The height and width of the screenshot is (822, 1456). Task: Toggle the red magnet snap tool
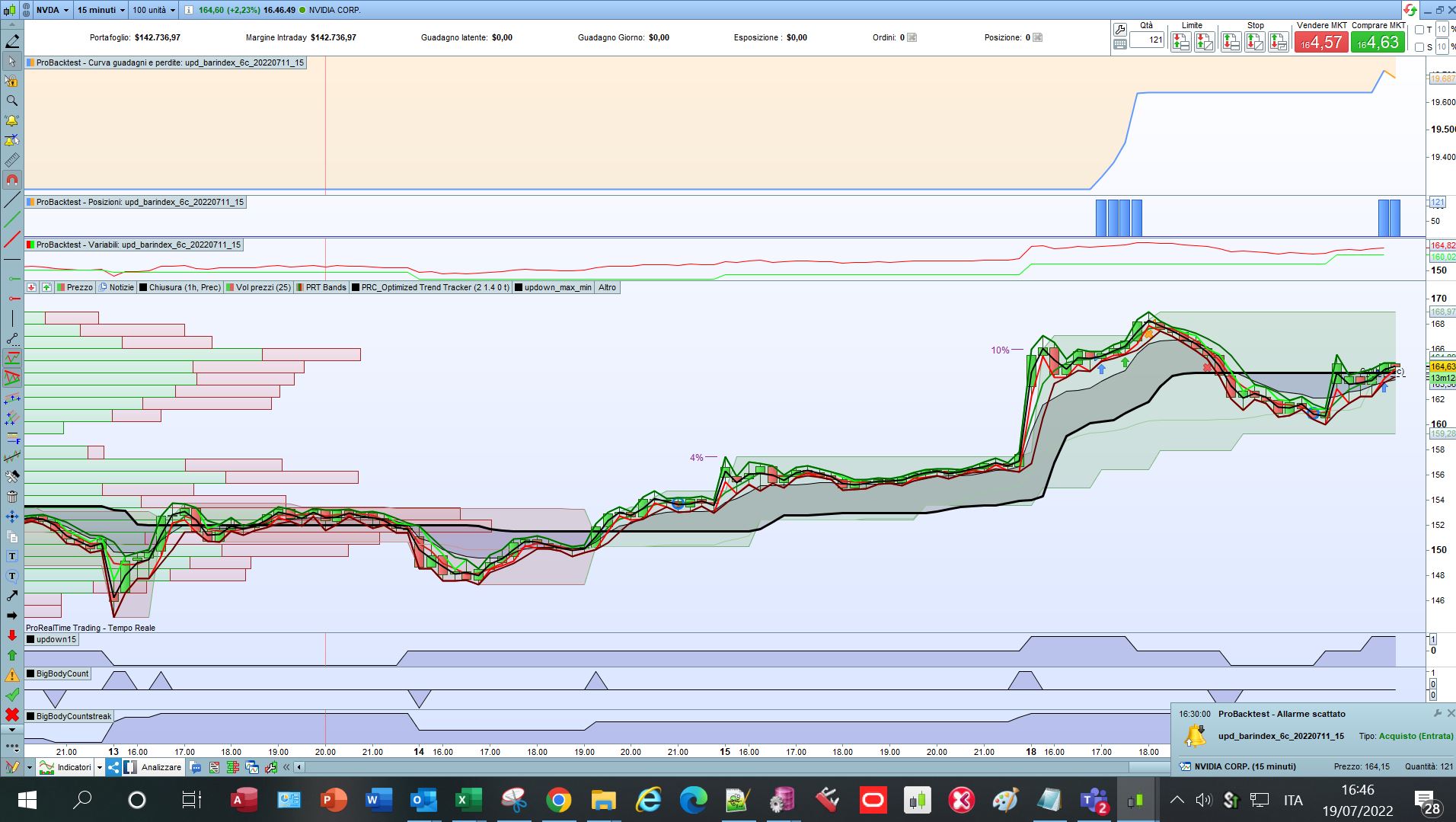tap(12, 180)
